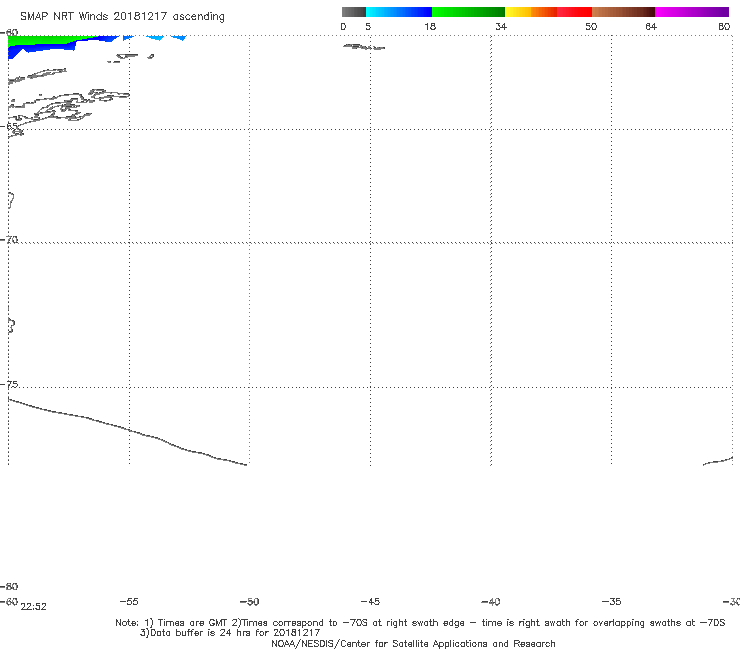Image resolution: width=740 pixels, height=650 pixels.
Task: Click the note 'Times are GMT' line
Action: click(420, 623)
